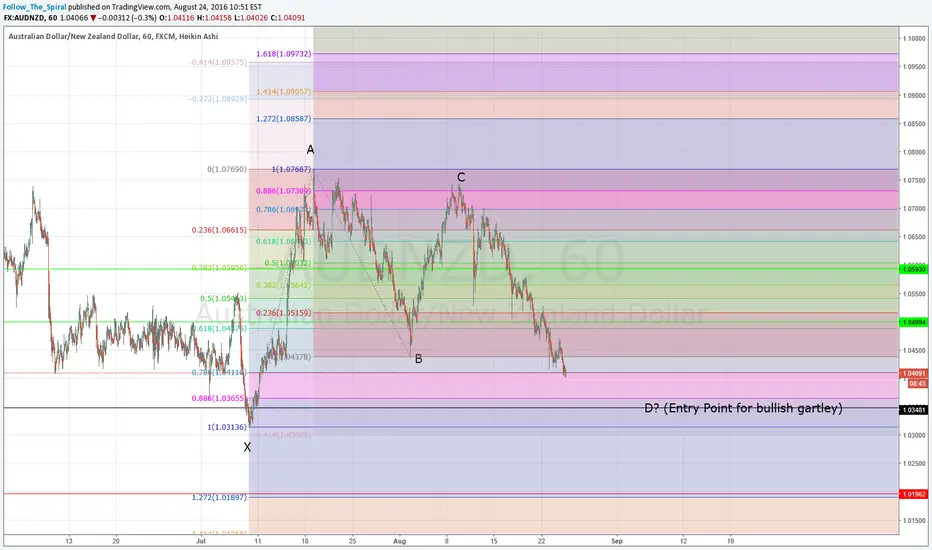932x550 pixels.
Task: Select the 1.272(1.01897) extension label
Action: point(219,497)
